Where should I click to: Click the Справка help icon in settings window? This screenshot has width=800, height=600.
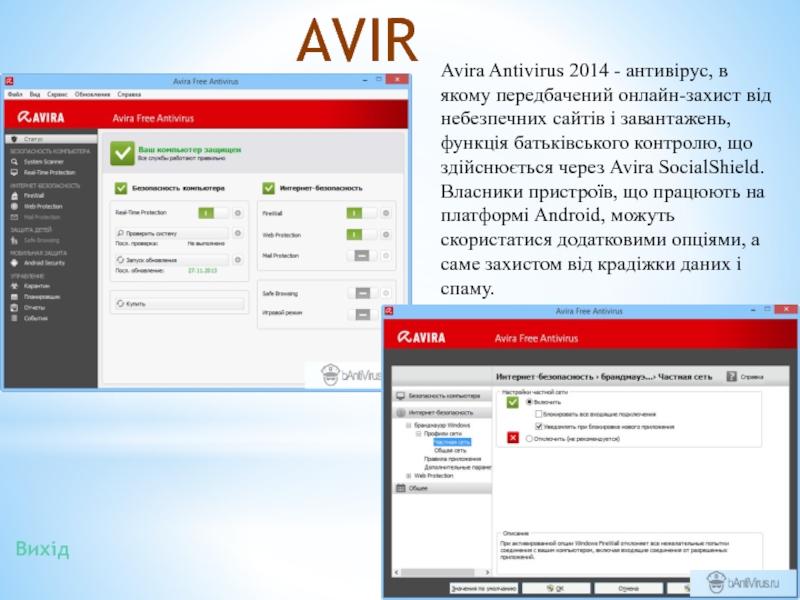tap(732, 377)
